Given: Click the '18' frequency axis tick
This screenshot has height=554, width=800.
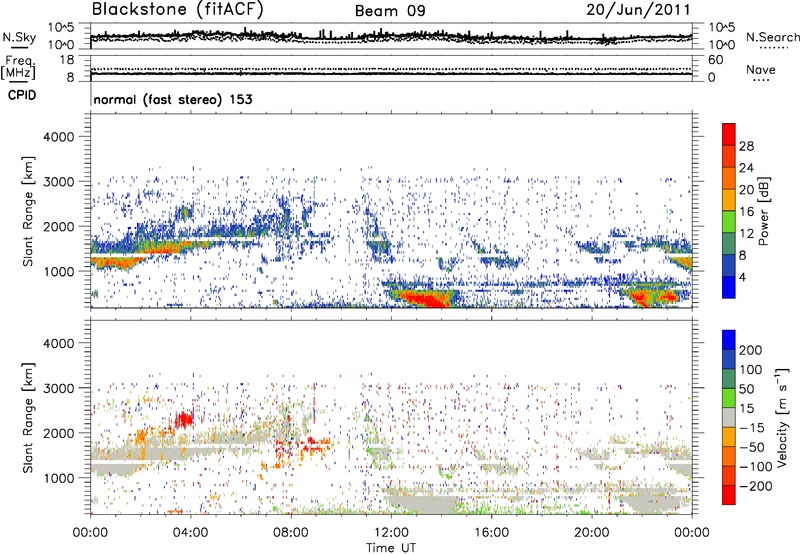Looking at the screenshot, I should (67, 60).
